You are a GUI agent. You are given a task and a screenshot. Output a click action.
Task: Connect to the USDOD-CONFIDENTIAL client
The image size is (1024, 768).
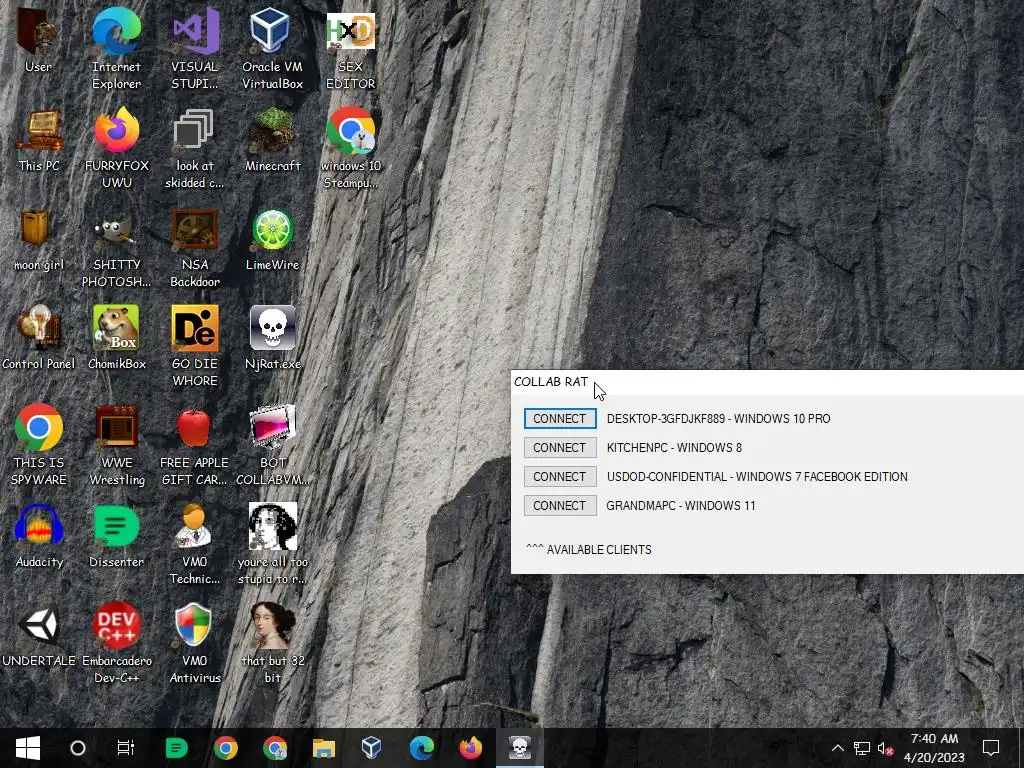pos(560,476)
